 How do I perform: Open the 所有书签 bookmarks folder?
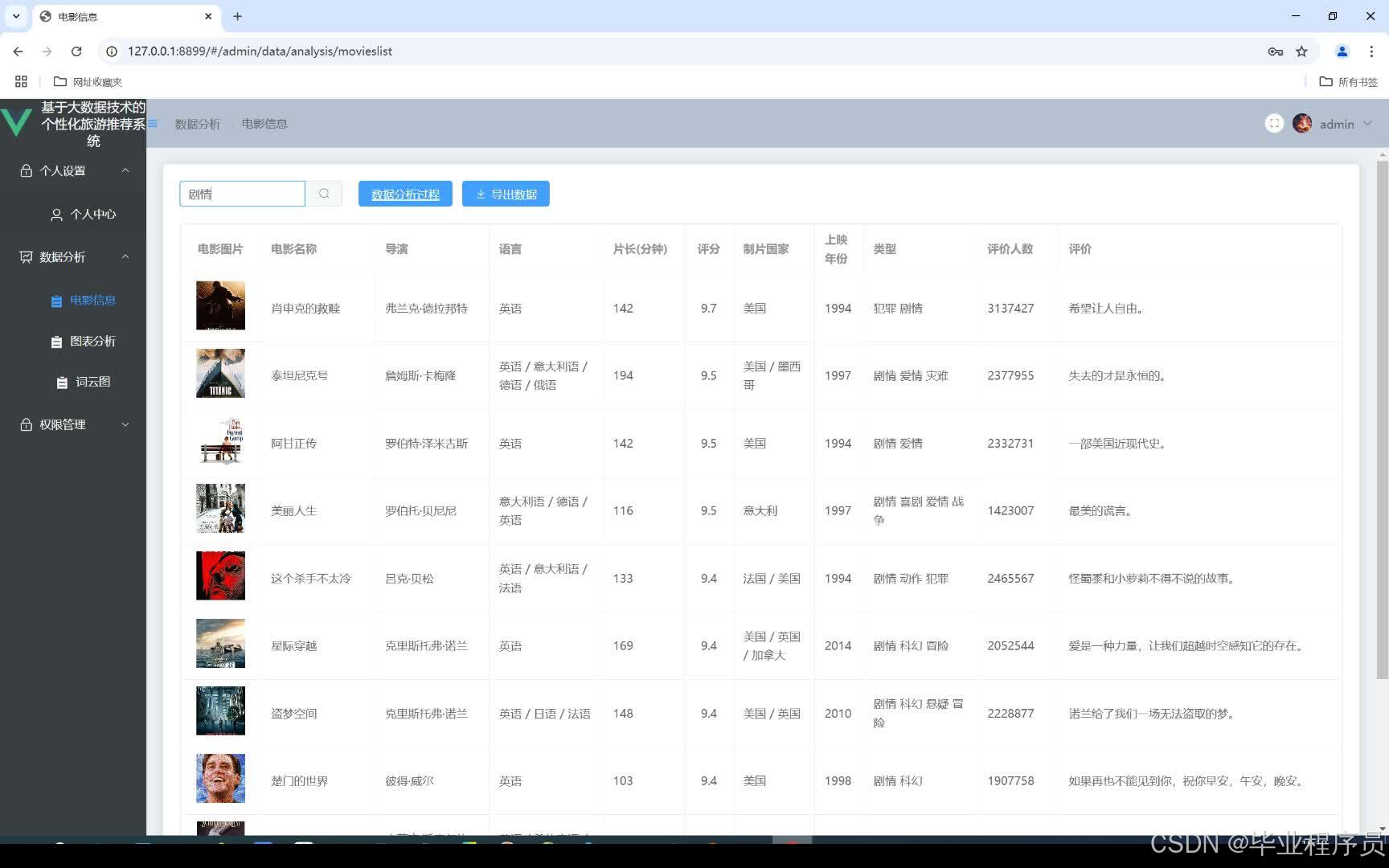point(1349,81)
